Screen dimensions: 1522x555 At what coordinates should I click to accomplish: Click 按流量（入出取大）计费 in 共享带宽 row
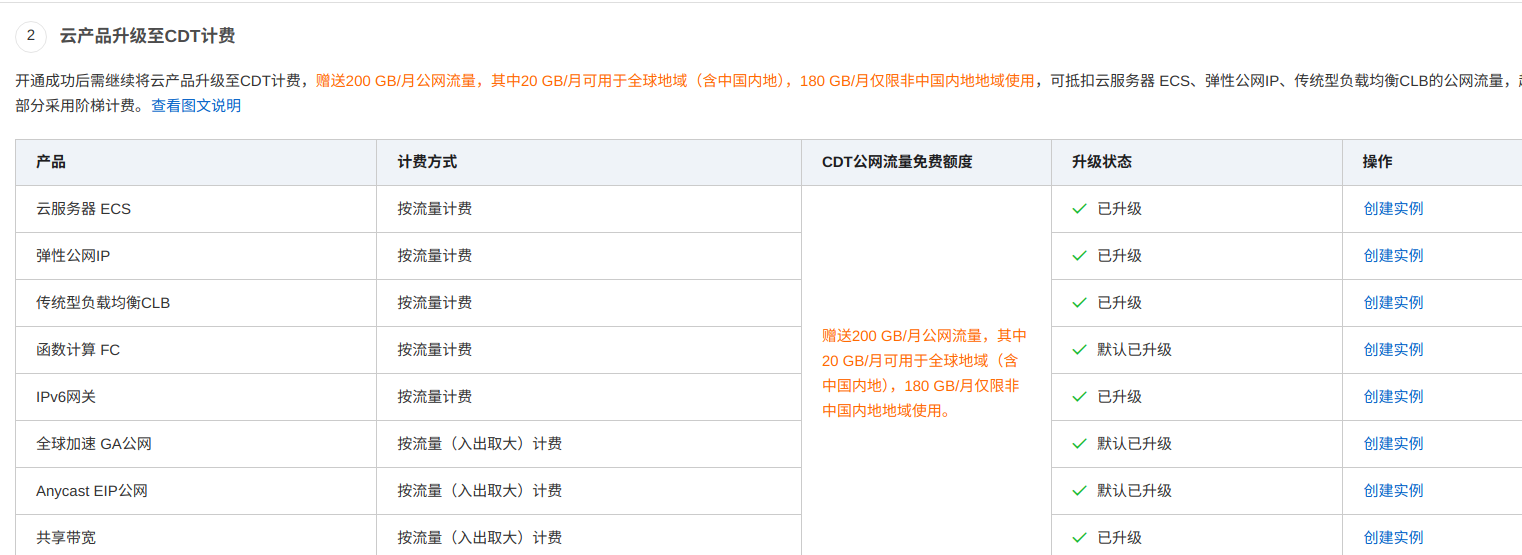(479, 538)
